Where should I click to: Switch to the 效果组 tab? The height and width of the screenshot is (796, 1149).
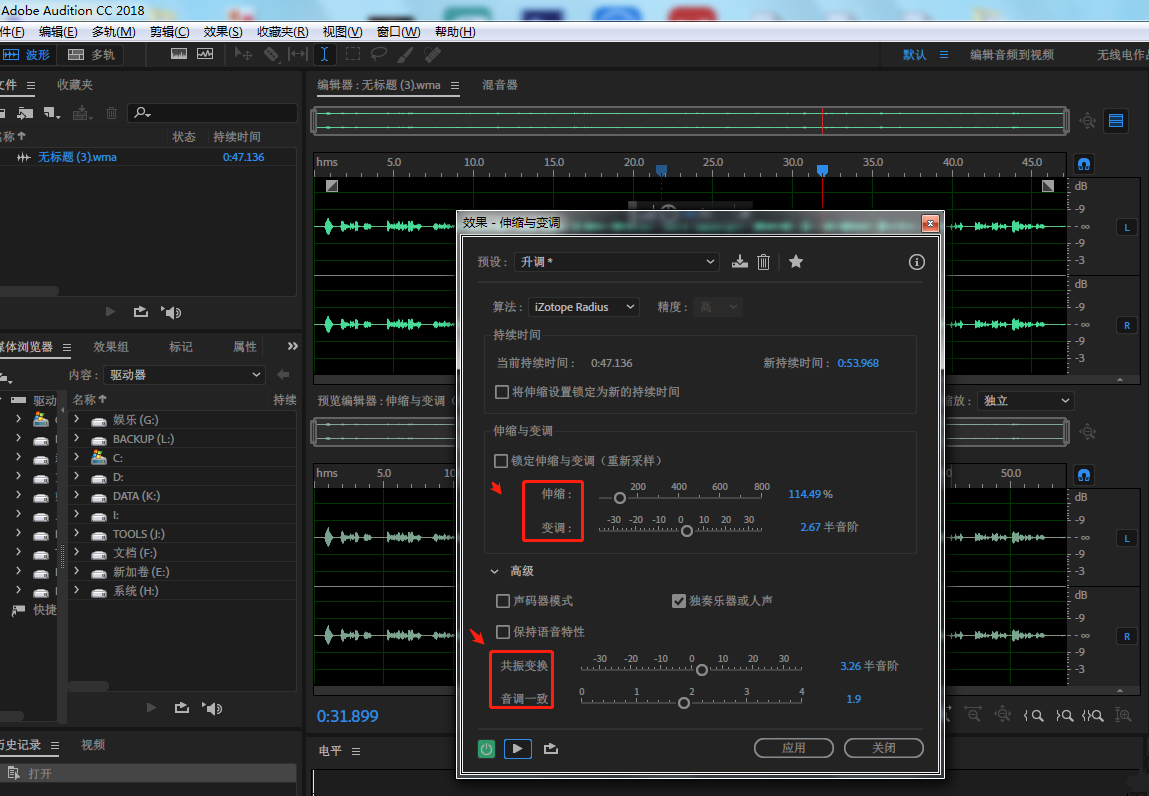(x=111, y=347)
